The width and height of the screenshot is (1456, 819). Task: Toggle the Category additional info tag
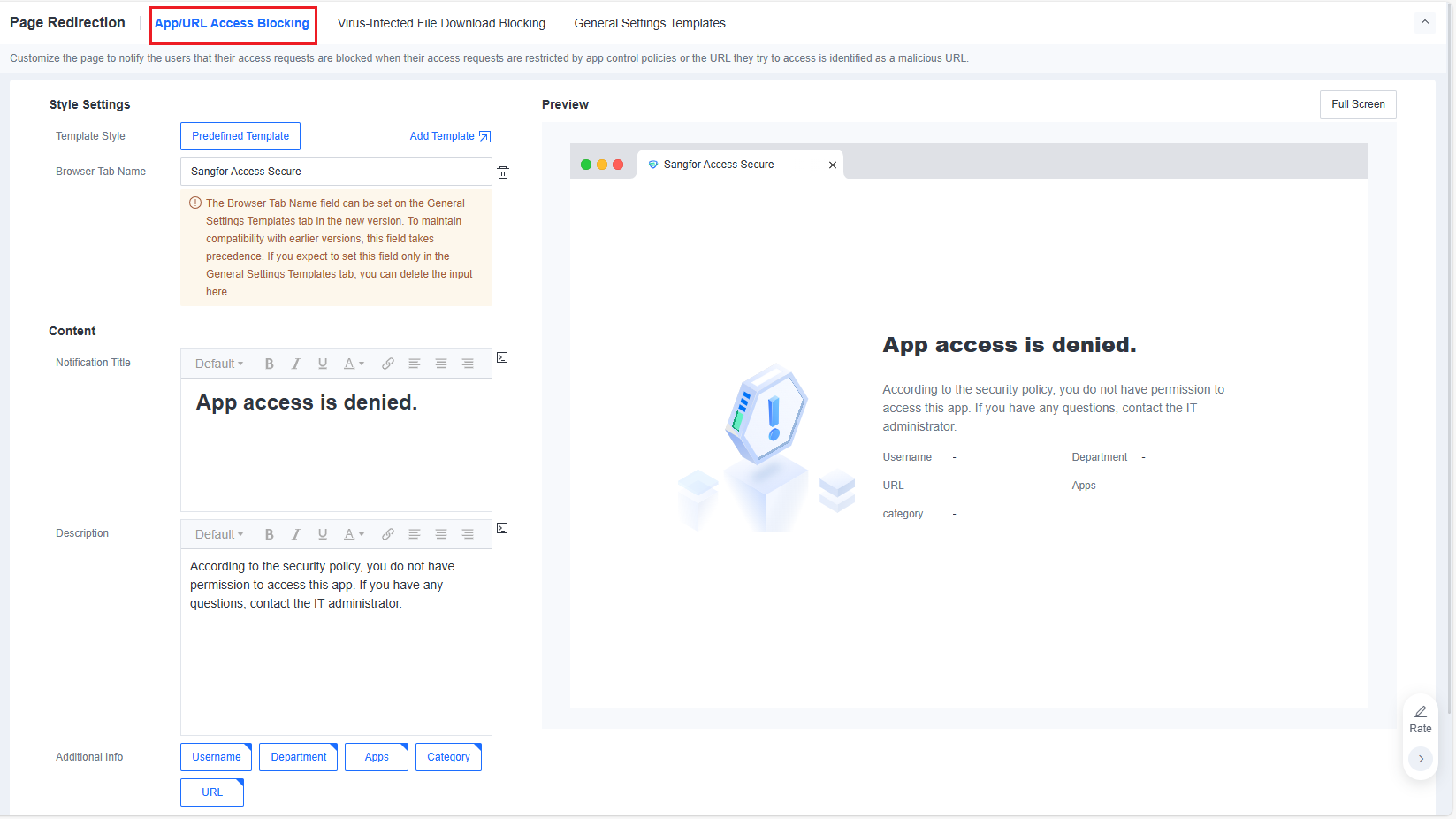click(x=448, y=757)
